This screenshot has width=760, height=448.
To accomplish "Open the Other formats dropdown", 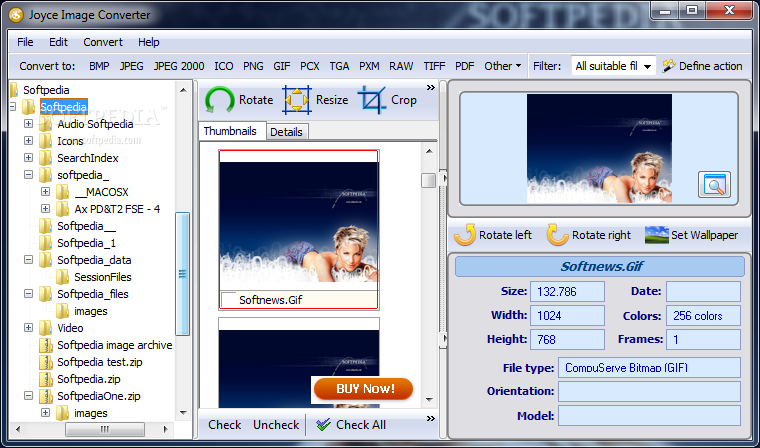I will click(503, 66).
